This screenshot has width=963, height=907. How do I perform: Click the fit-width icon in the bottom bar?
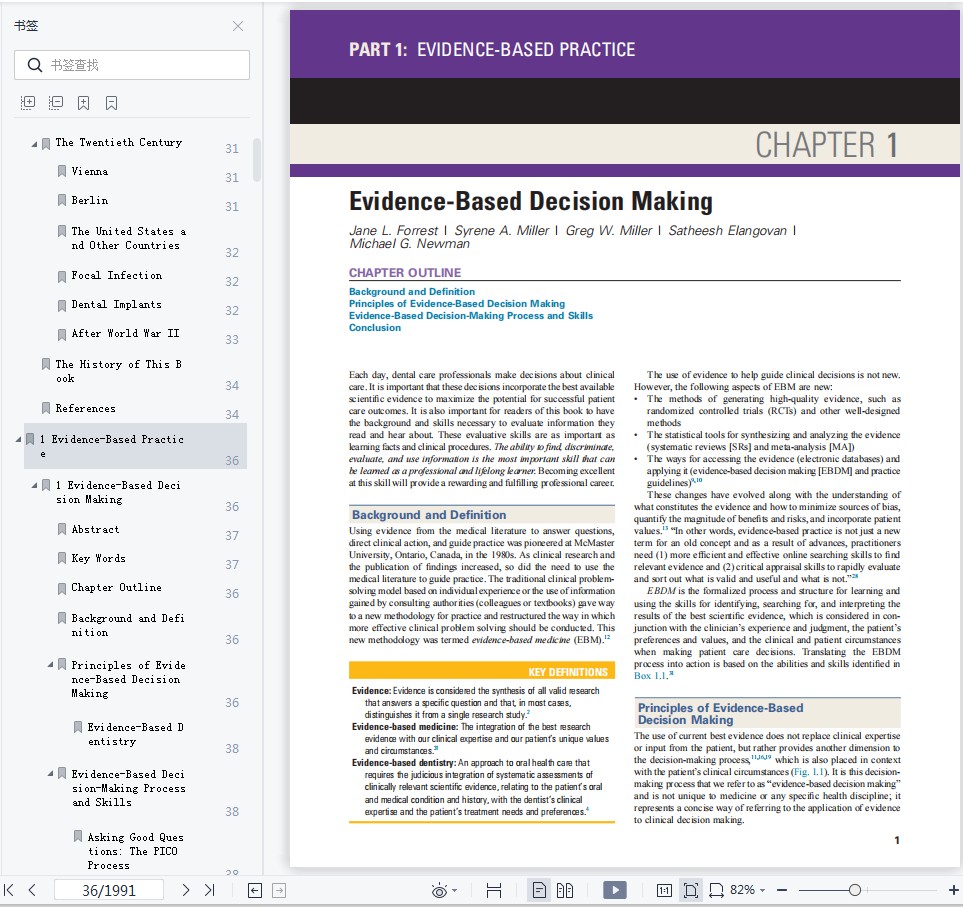(494, 890)
